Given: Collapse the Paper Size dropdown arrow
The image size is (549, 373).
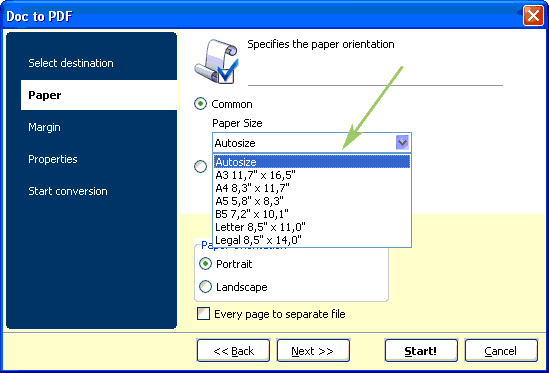Looking at the screenshot, I should 402,143.
